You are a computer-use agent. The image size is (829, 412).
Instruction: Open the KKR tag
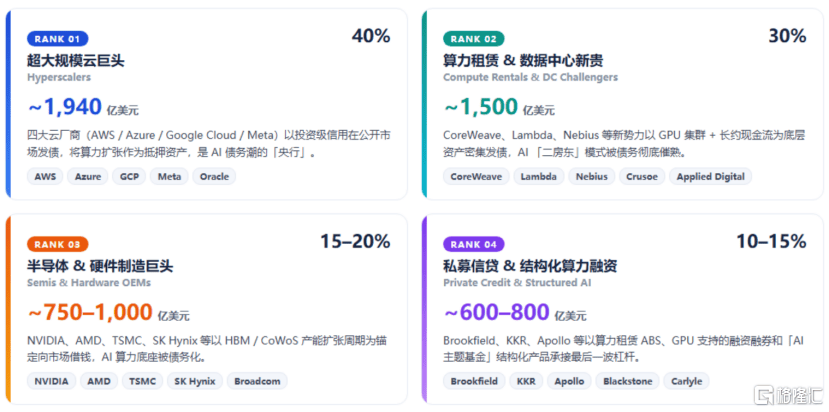pos(526,381)
